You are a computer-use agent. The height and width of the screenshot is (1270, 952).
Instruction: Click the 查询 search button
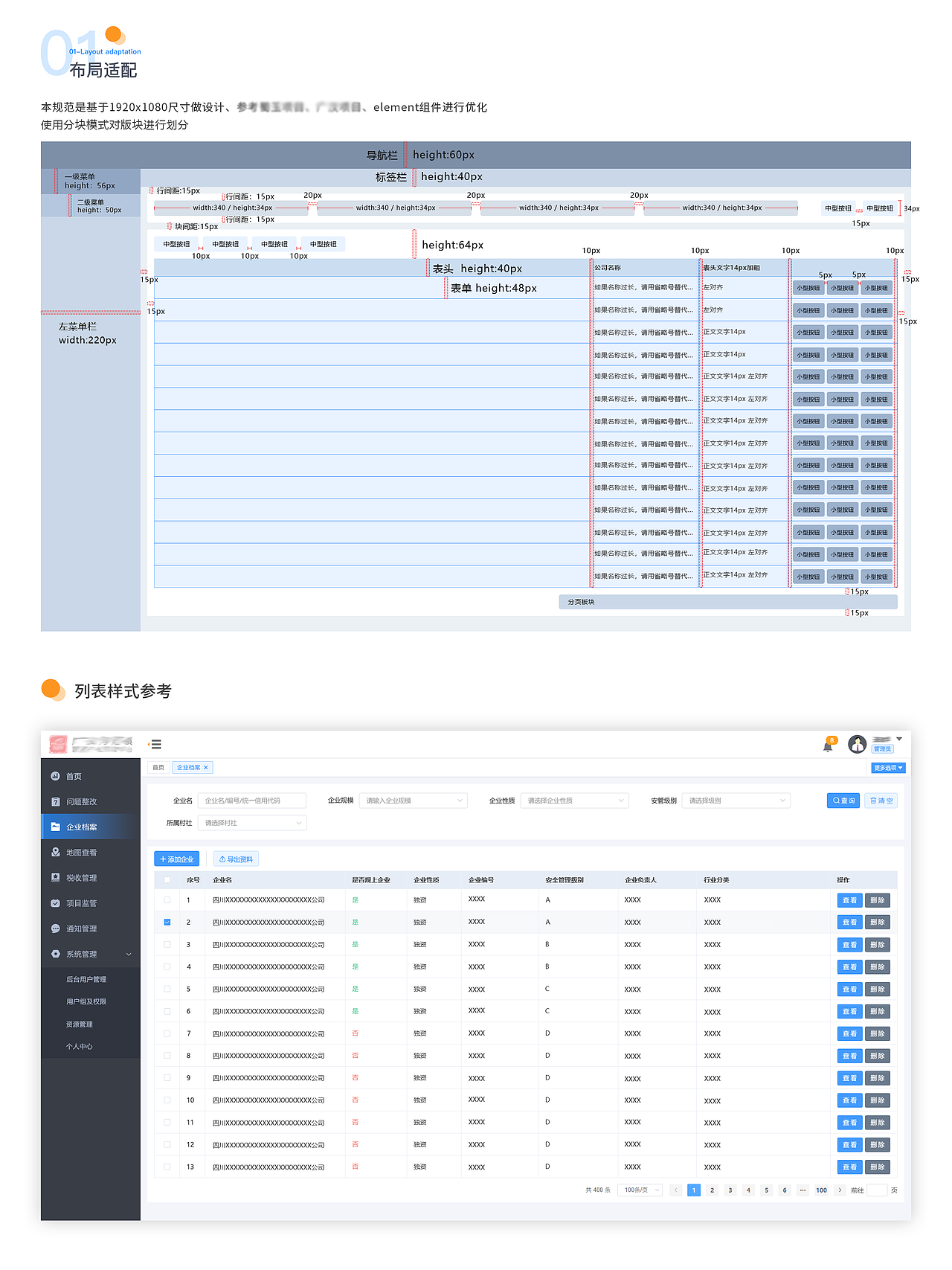coord(843,801)
